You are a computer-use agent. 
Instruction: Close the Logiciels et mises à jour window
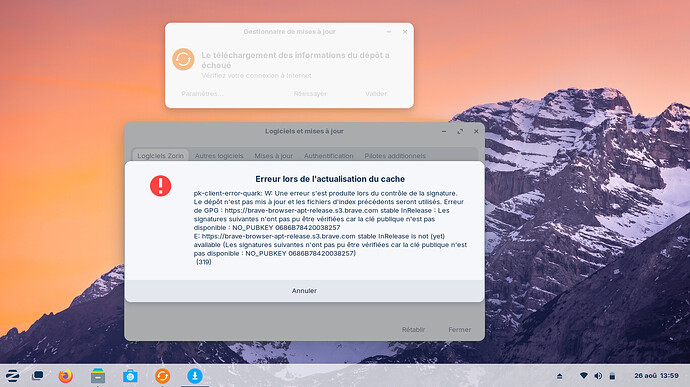point(476,131)
